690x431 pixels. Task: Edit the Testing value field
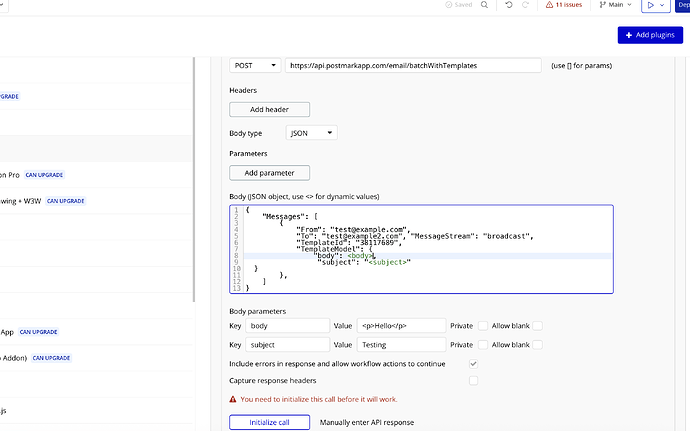pyautogui.click(x=401, y=345)
